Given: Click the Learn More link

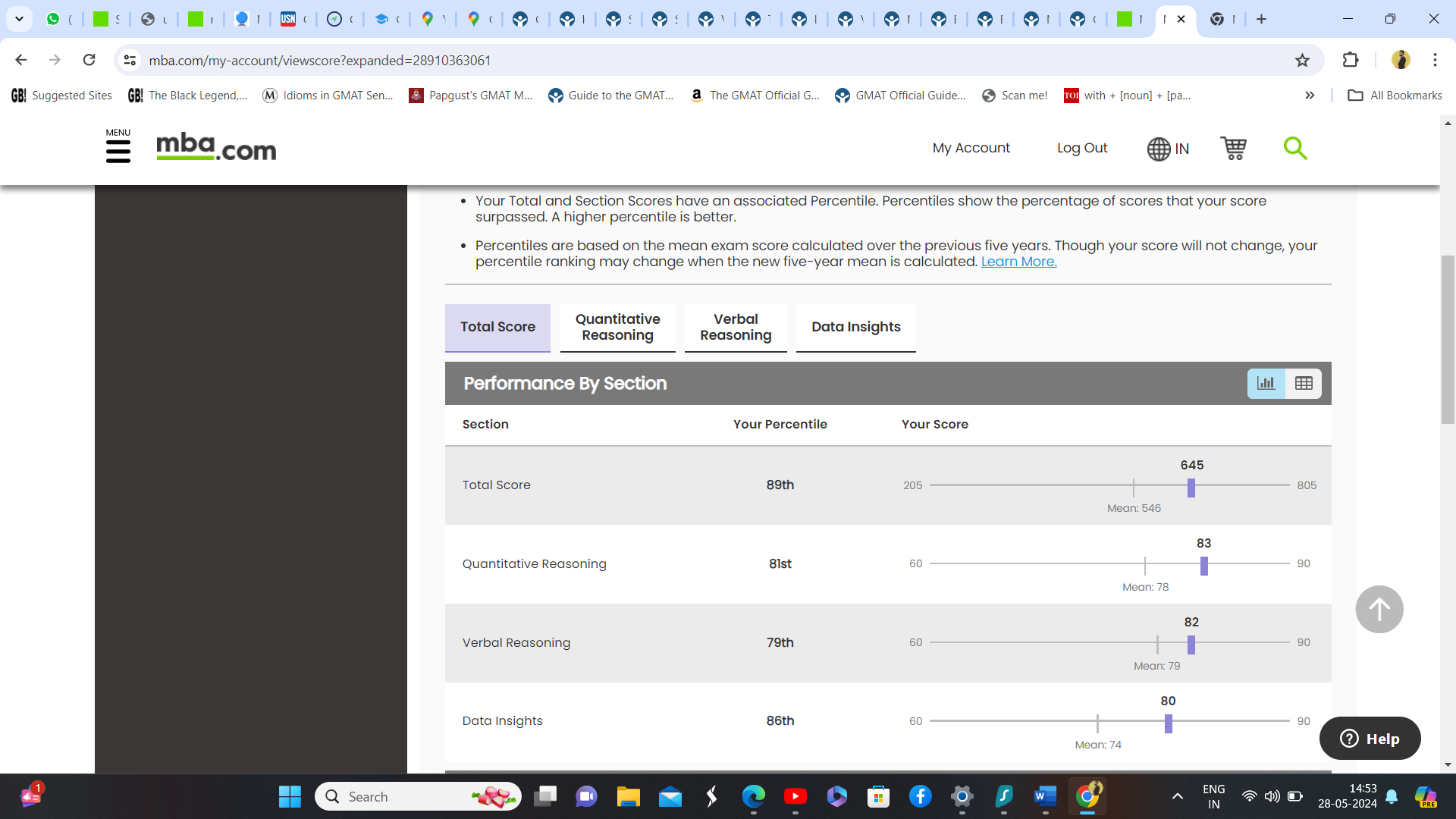Looking at the screenshot, I should (1018, 262).
